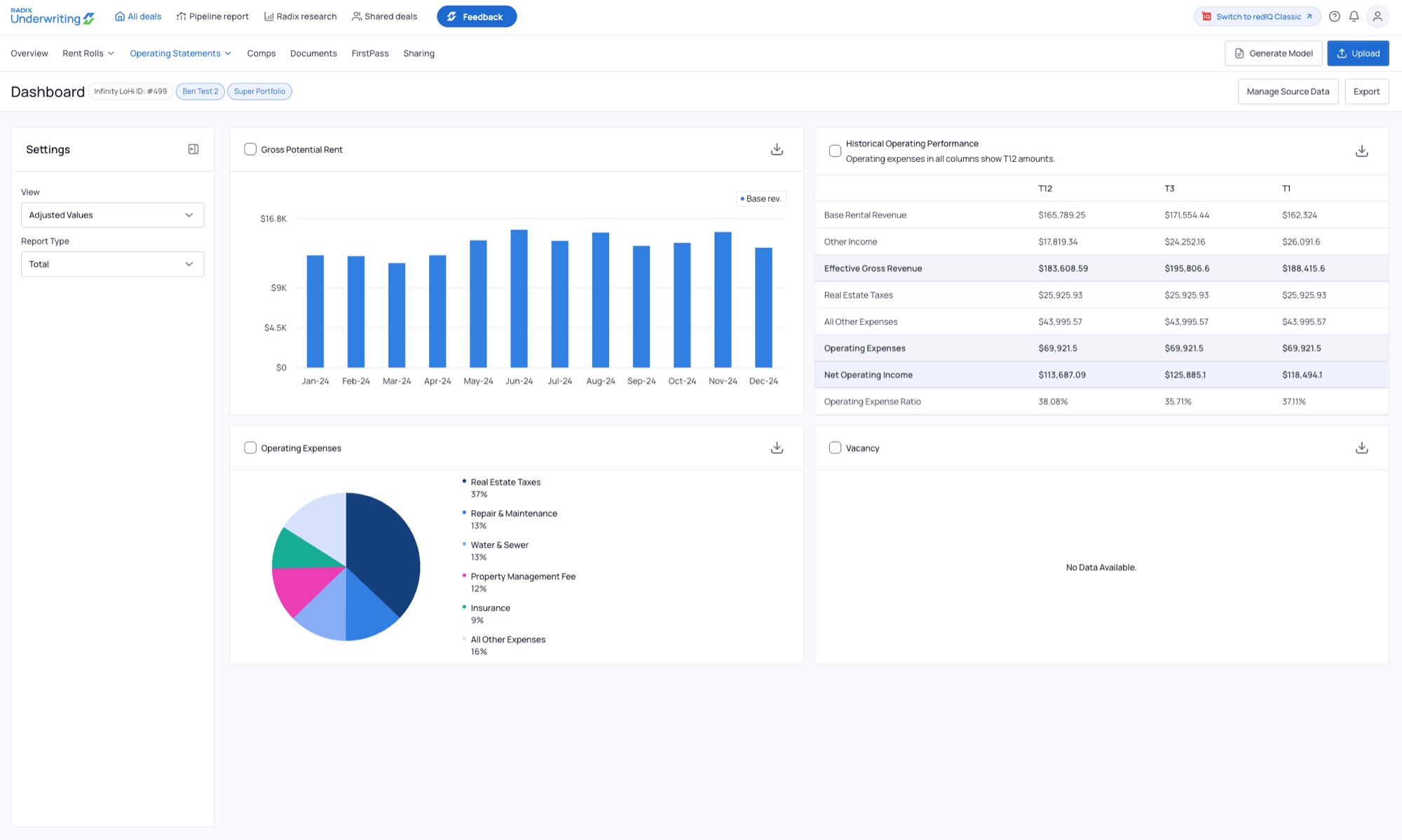Toggle the Base rev. legend item
Screen dimensions: 1402x840
point(761,199)
